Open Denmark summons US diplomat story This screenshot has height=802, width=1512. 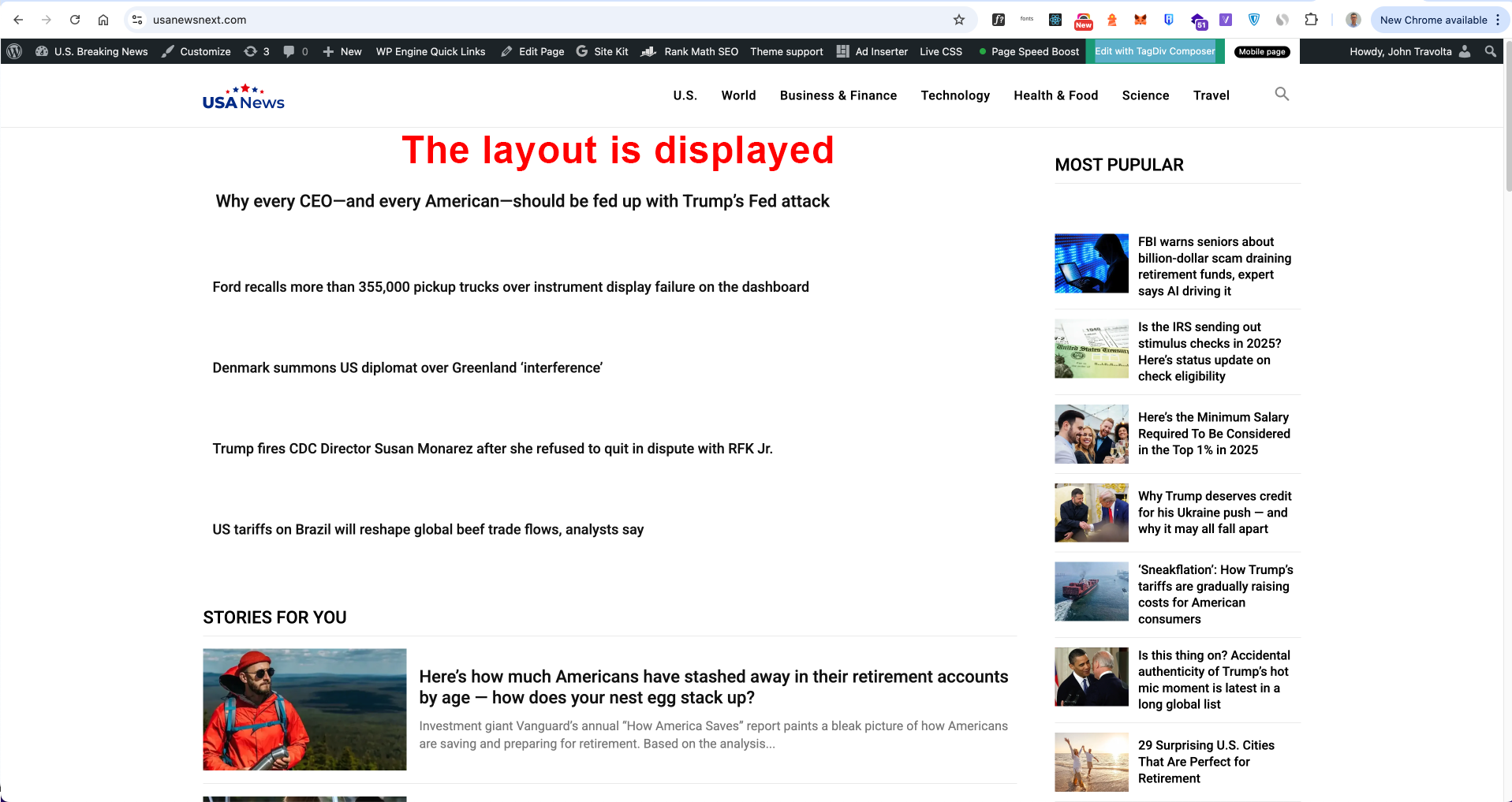coord(407,367)
